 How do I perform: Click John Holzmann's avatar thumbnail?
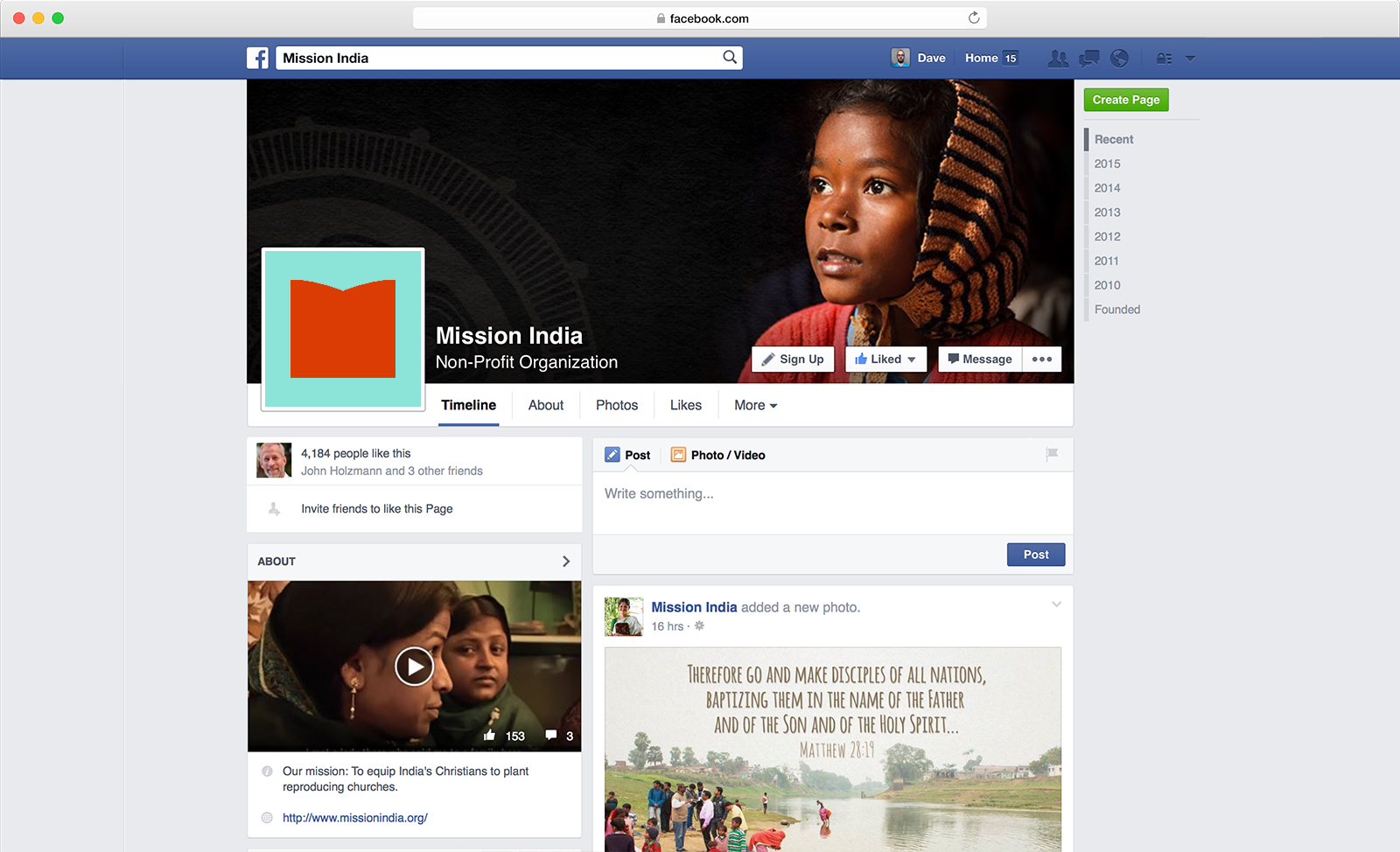(x=274, y=460)
